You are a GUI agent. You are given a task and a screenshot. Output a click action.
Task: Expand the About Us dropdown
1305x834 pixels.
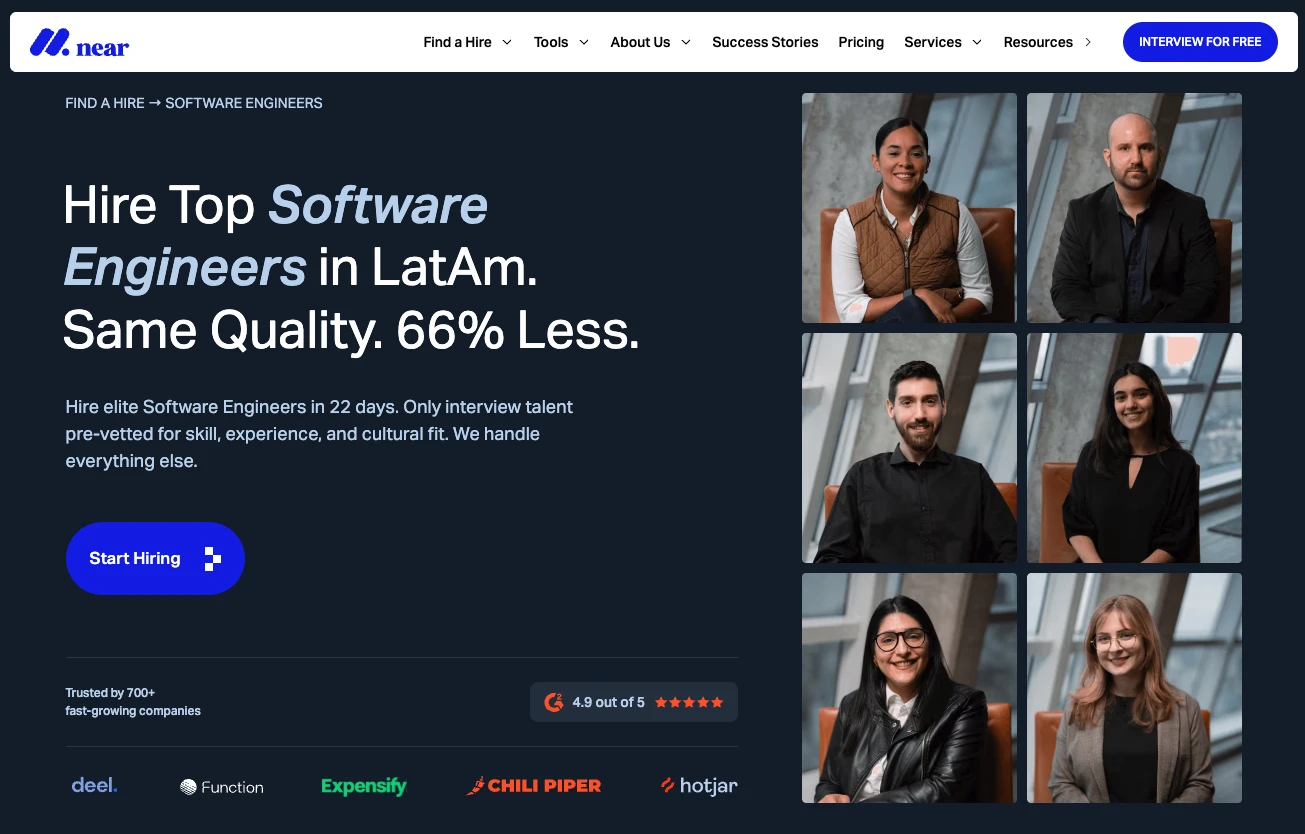pos(650,42)
